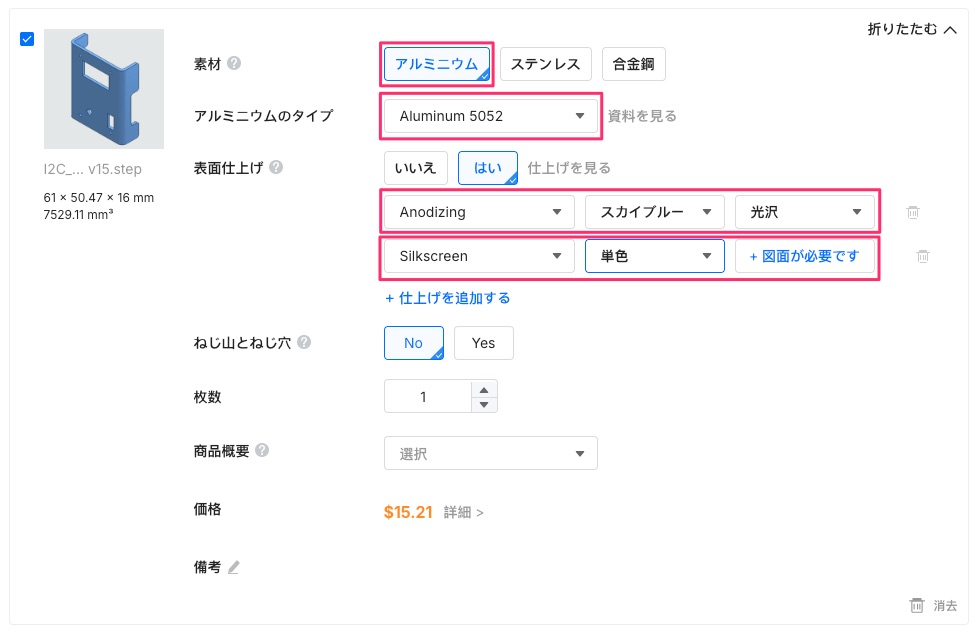Uncheck the part selection checkbox

[27, 39]
